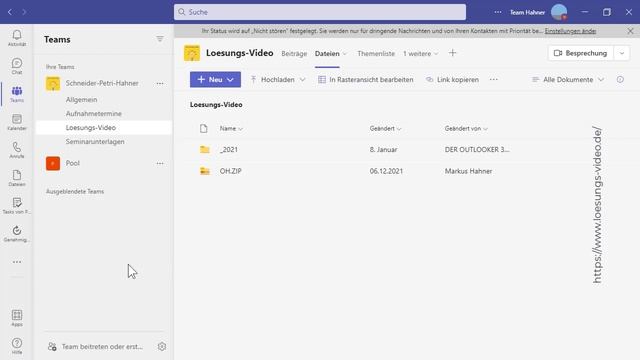Expand the Dateien tab chevron
640x360 pixels.
pos(344,54)
